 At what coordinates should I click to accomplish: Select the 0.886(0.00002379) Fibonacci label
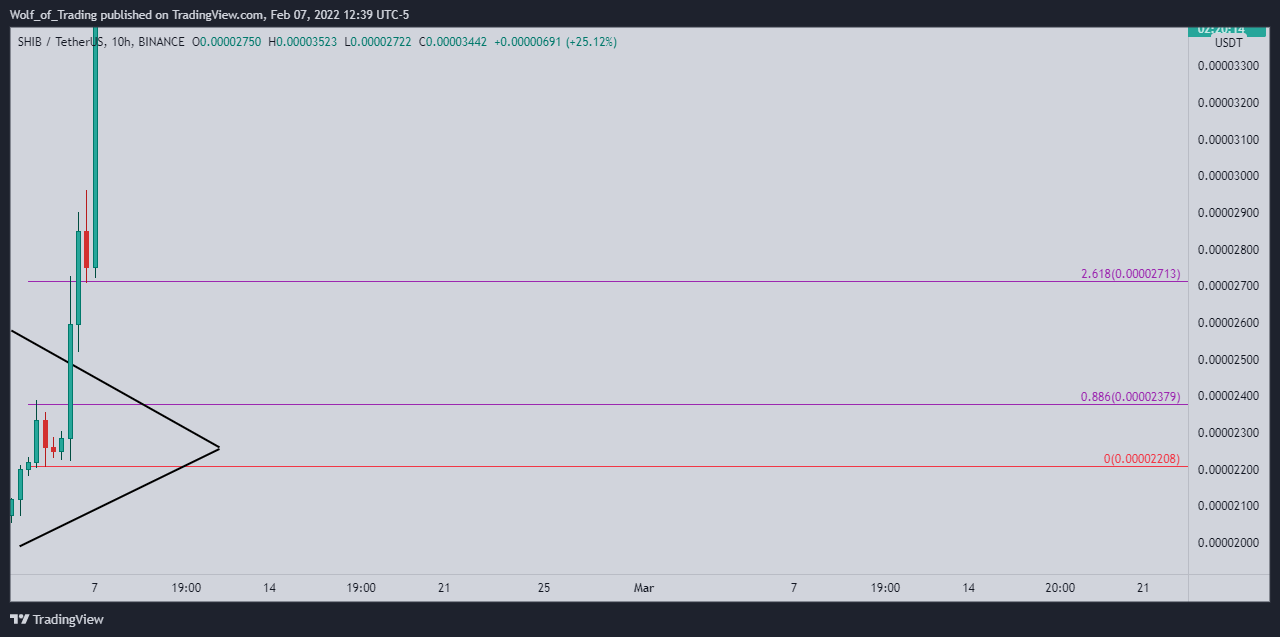[x=1130, y=397]
